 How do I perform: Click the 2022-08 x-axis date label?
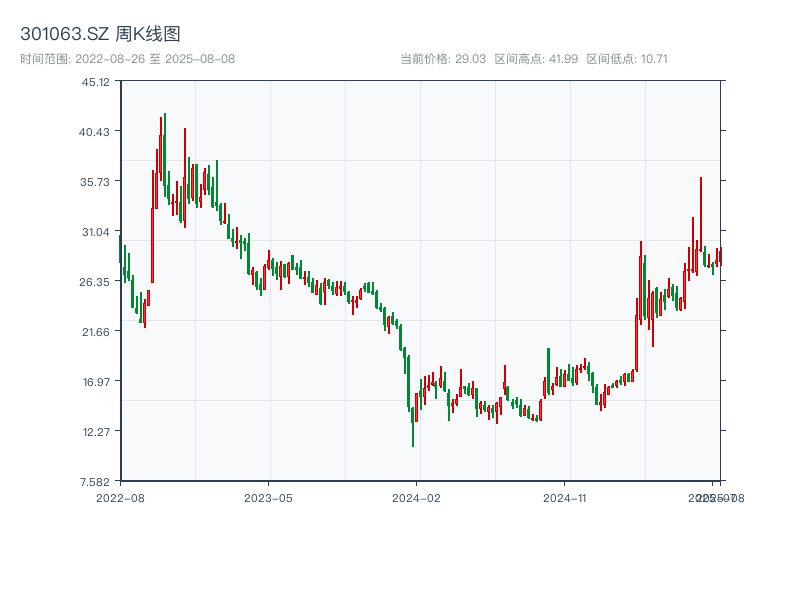click(x=120, y=497)
